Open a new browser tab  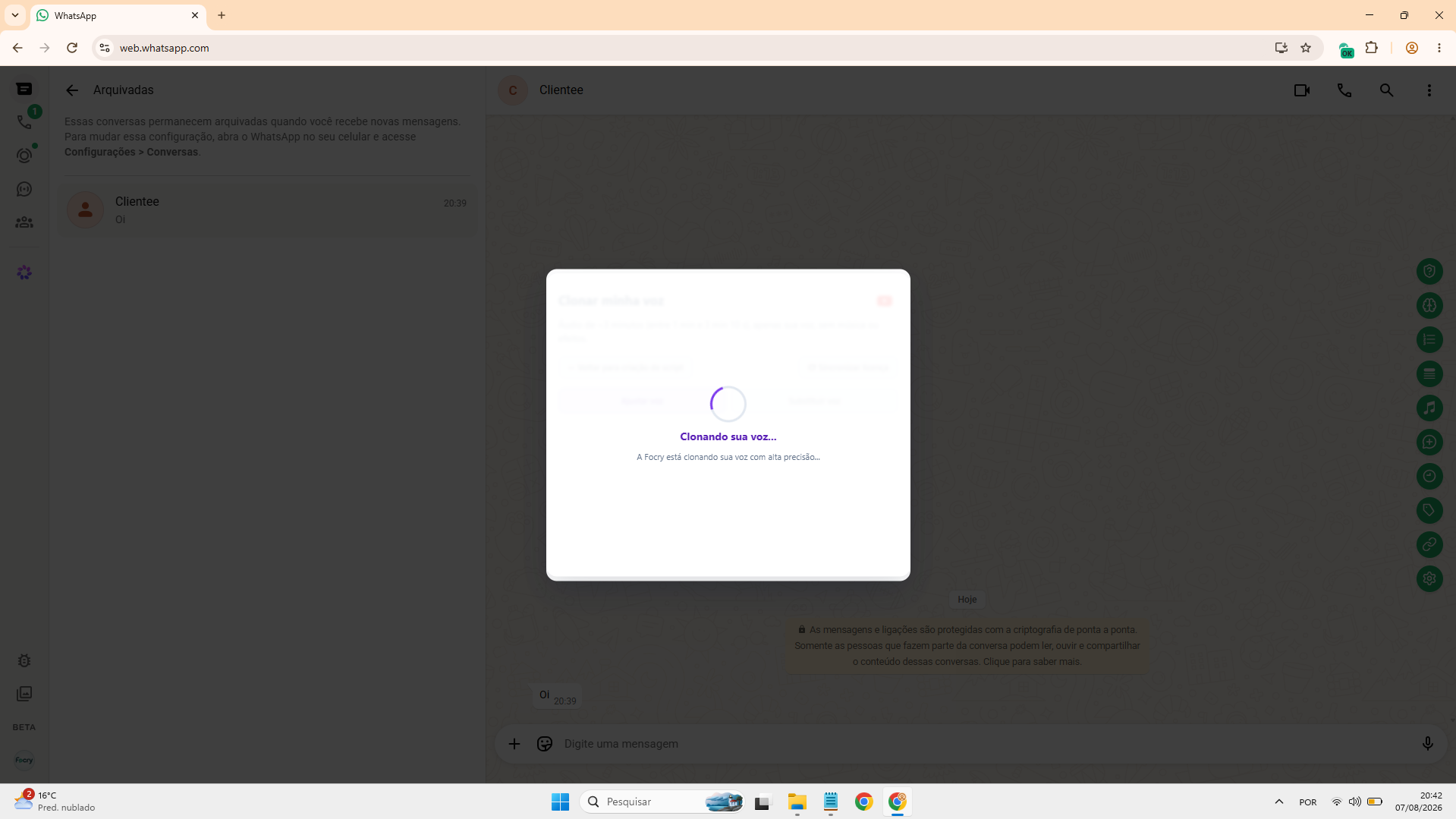click(222, 15)
